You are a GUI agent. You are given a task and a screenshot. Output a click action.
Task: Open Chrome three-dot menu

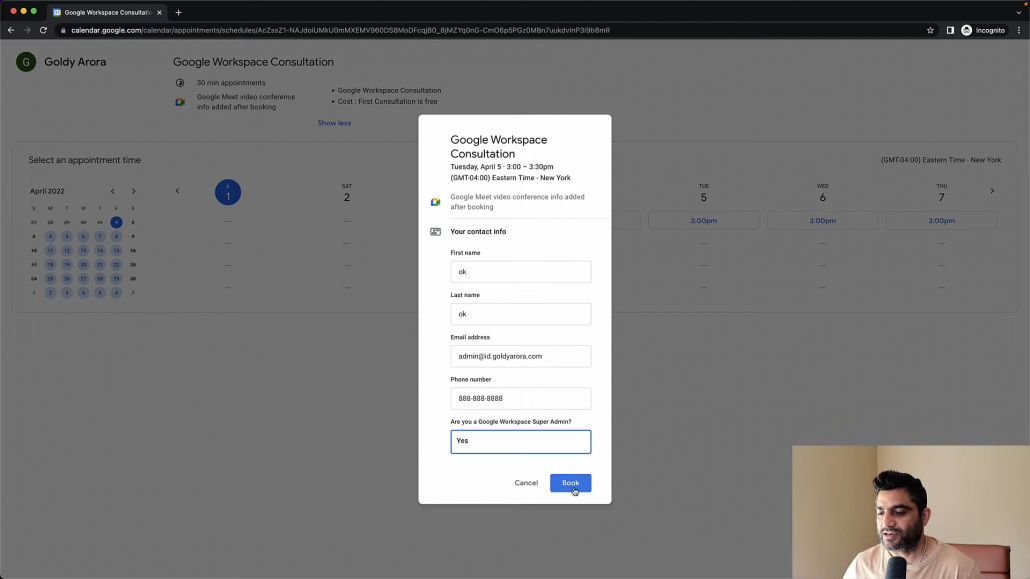pyautogui.click(x=1019, y=30)
